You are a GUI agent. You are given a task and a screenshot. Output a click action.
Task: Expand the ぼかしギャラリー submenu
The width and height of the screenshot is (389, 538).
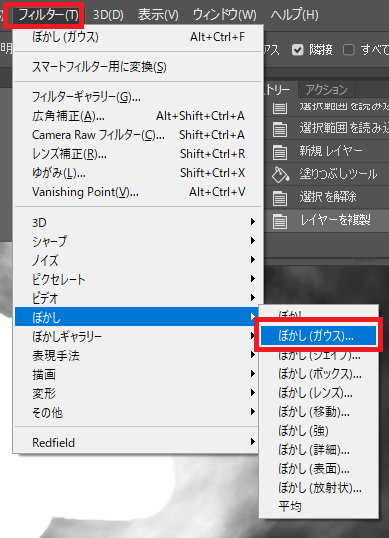(137, 336)
